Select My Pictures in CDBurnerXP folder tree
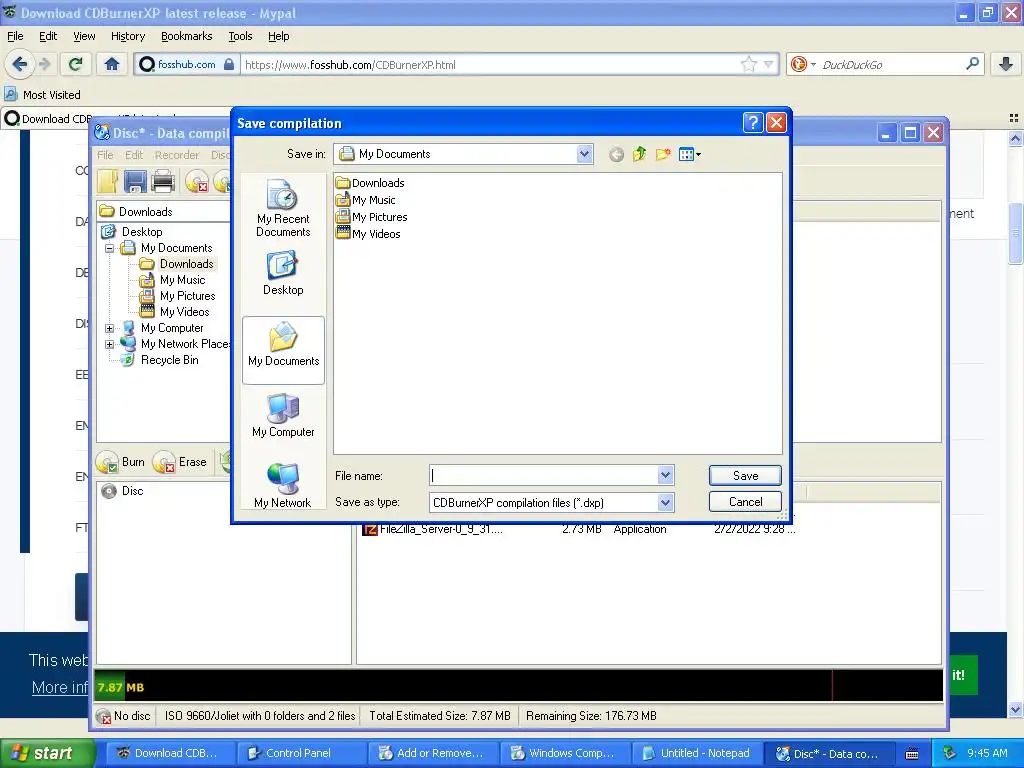Viewport: 1024px width, 768px height. tap(187, 296)
